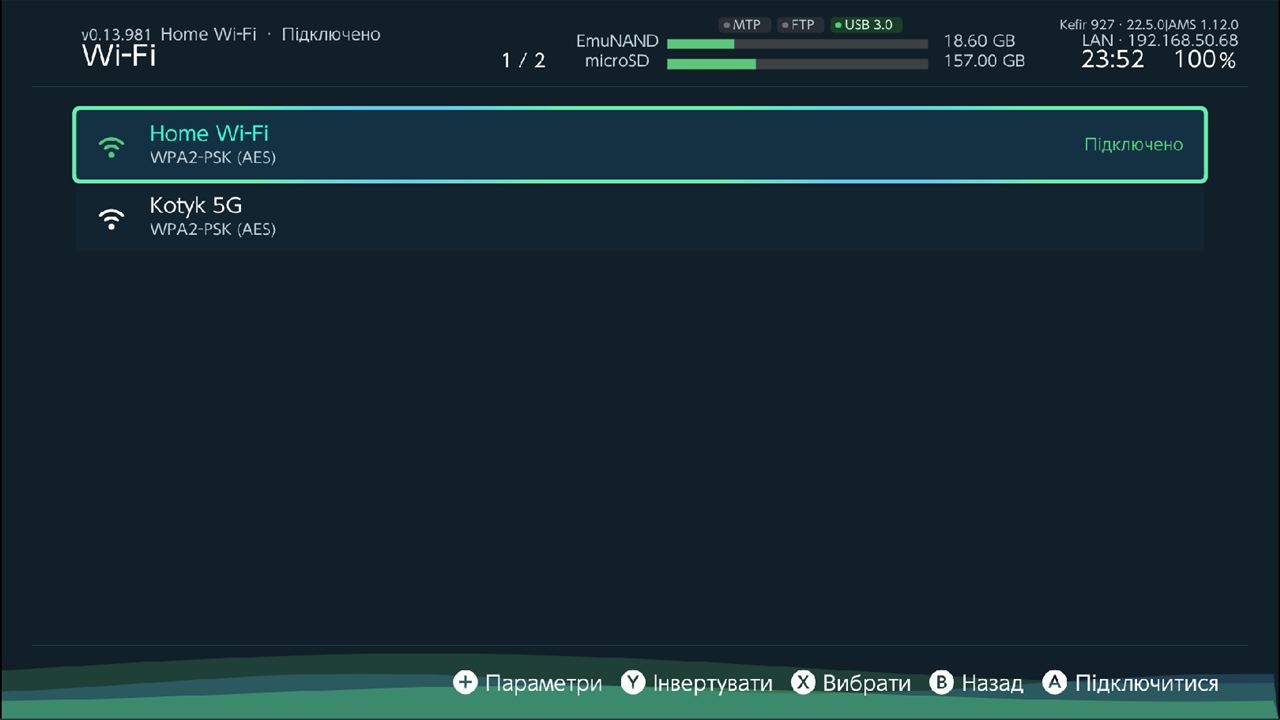Viewport: 1280px width, 720px height.
Task: Click the 157.00 GB free space value
Action: 984,61
